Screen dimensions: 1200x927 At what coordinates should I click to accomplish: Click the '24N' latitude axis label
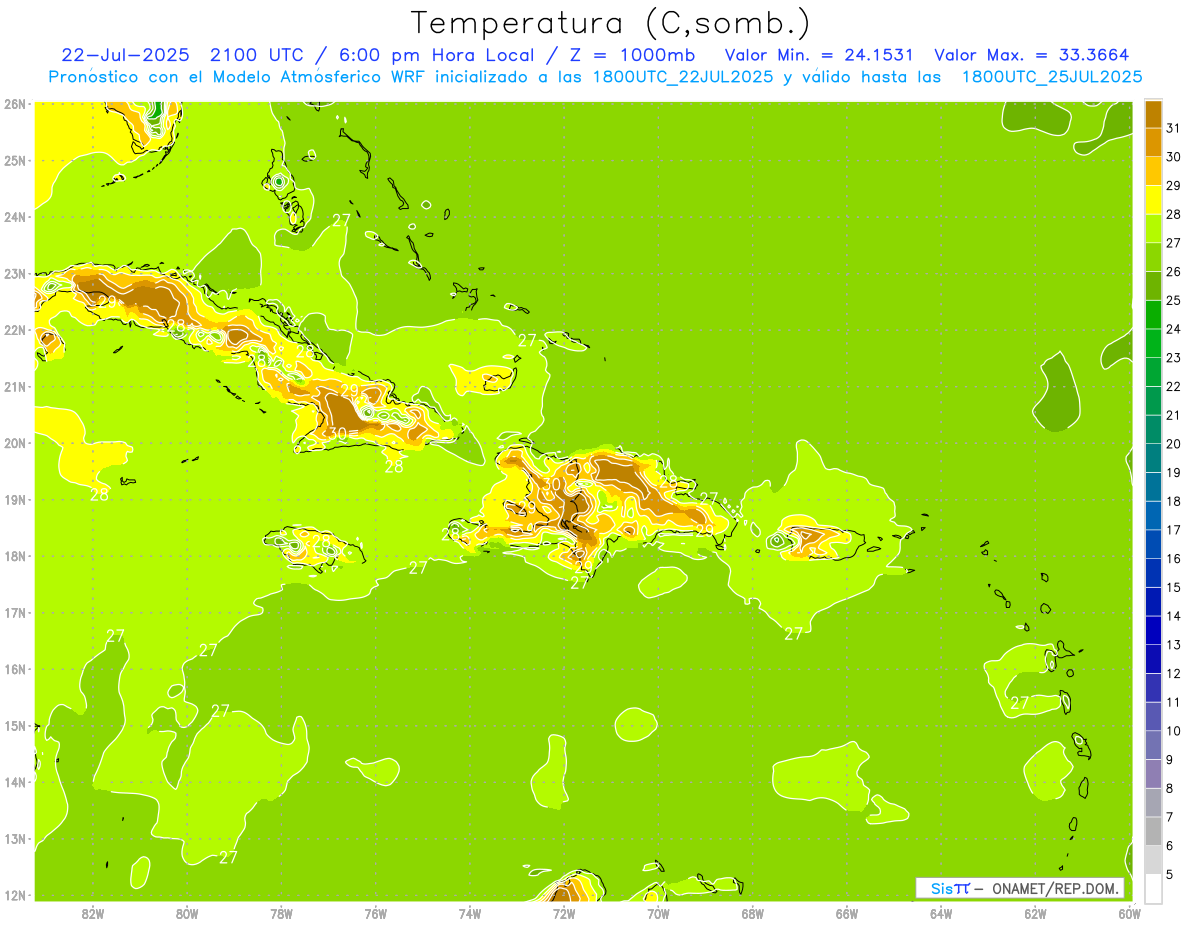click(x=15, y=217)
